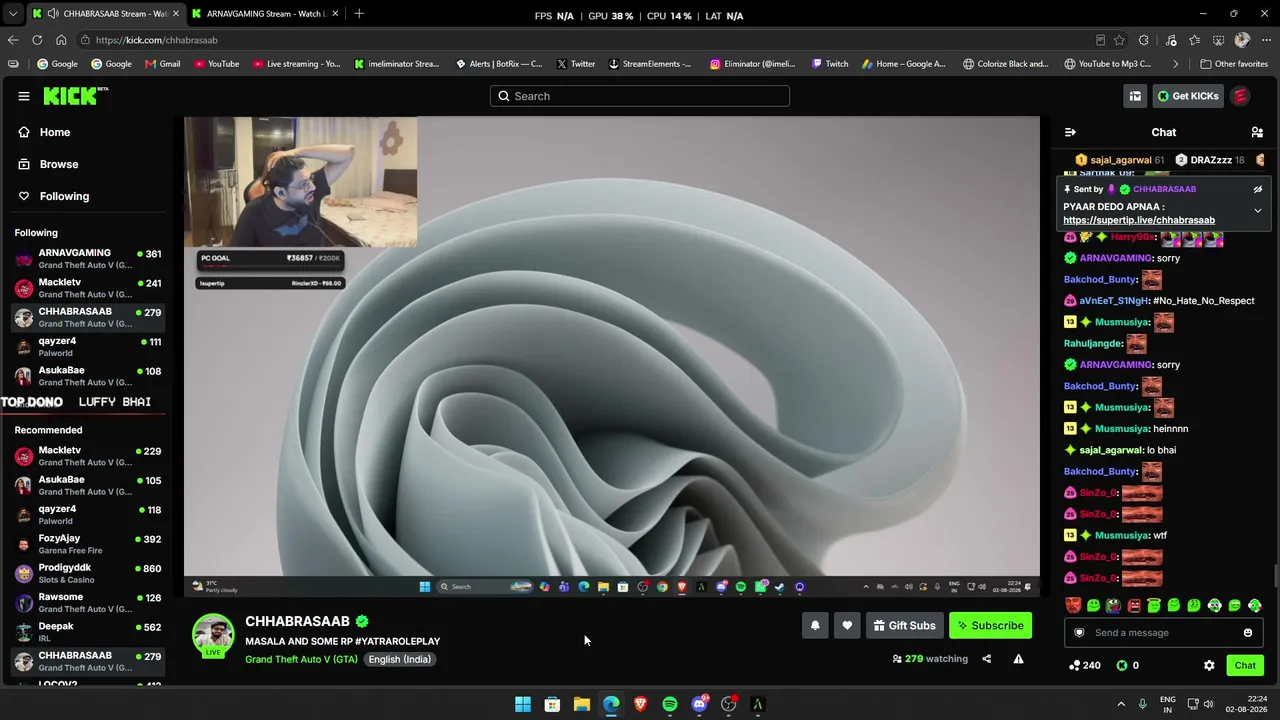Viewport: 1280px width, 720px height.
Task: Open a new browser tab
Action: pos(359,14)
